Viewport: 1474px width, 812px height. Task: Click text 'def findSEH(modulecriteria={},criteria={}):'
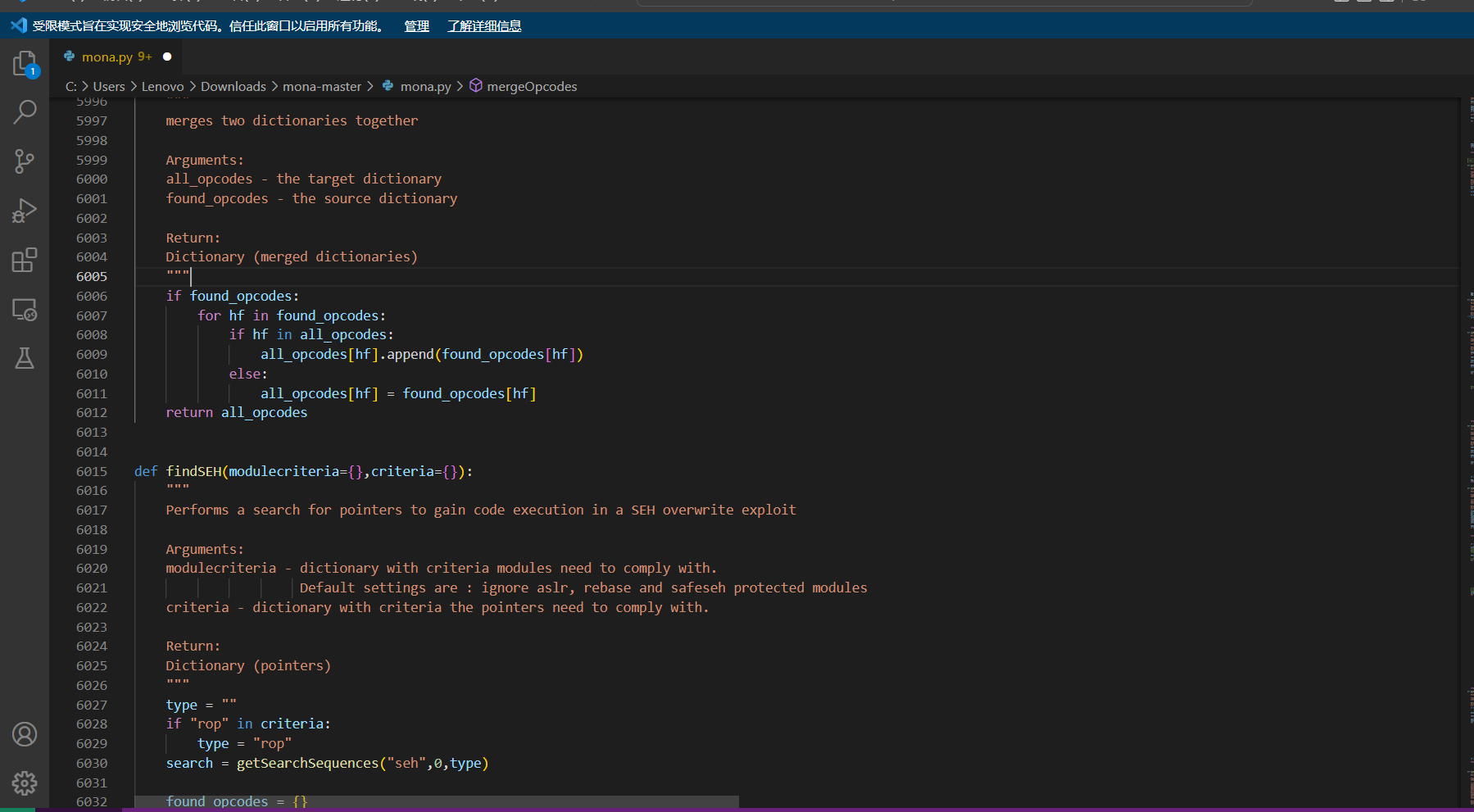tap(303, 471)
